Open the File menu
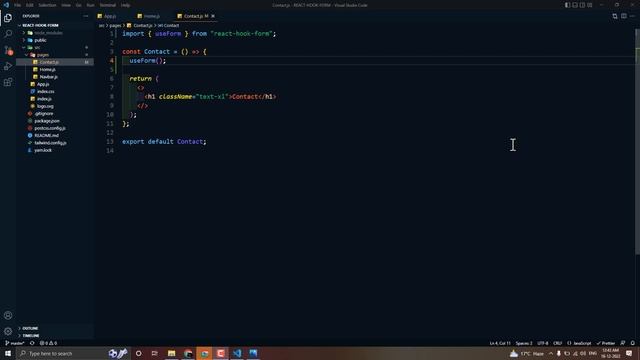The width and height of the screenshot is (640, 360). click(x=18, y=5)
